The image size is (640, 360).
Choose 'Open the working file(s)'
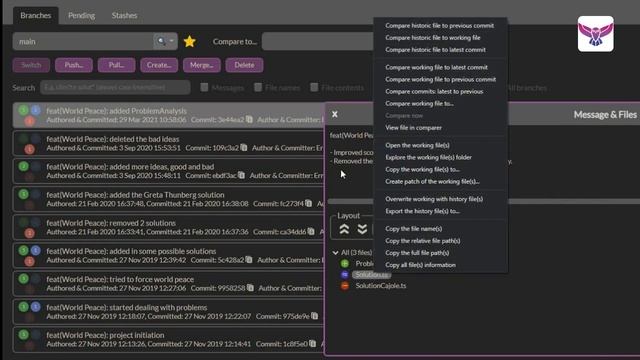(418, 145)
